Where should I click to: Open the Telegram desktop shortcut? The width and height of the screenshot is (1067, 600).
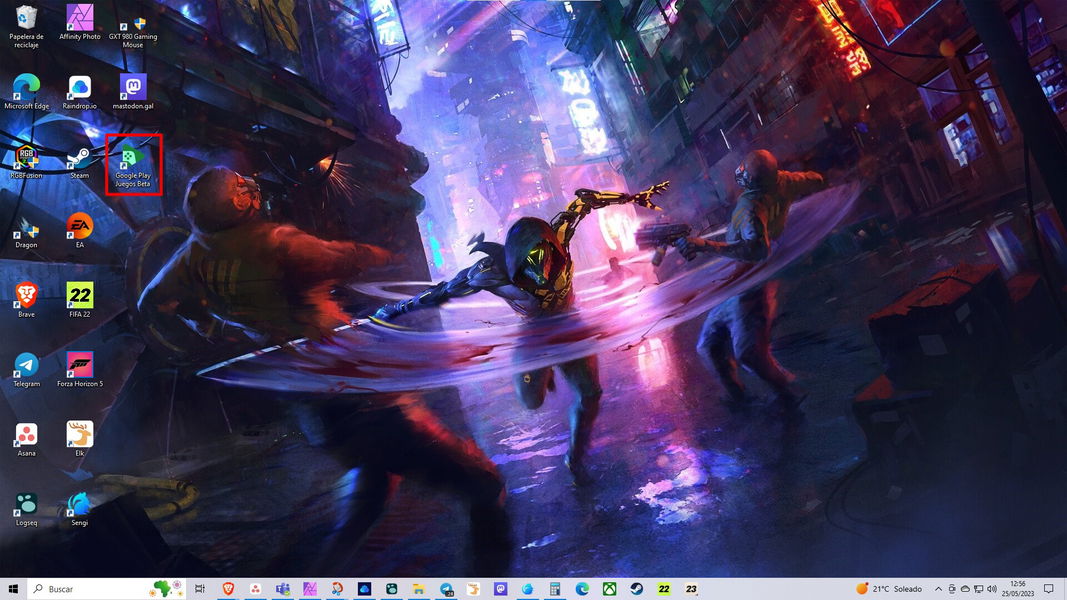coord(26,369)
